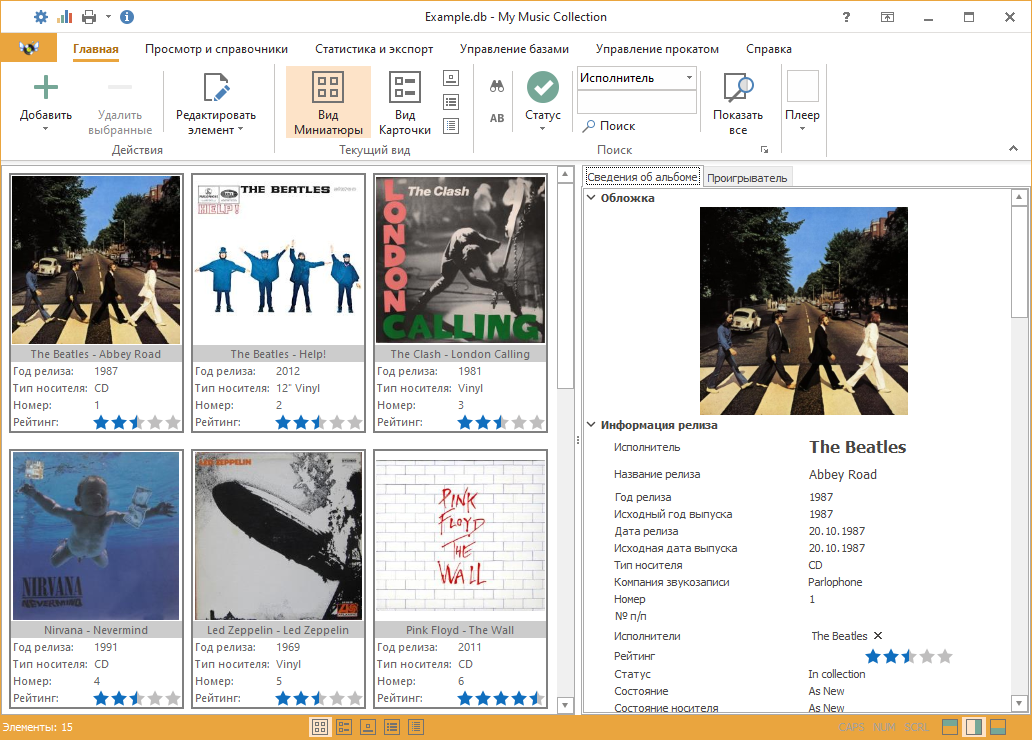Expand the Добавить dropdown arrow
The width and height of the screenshot is (1032, 740).
[45, 129]
